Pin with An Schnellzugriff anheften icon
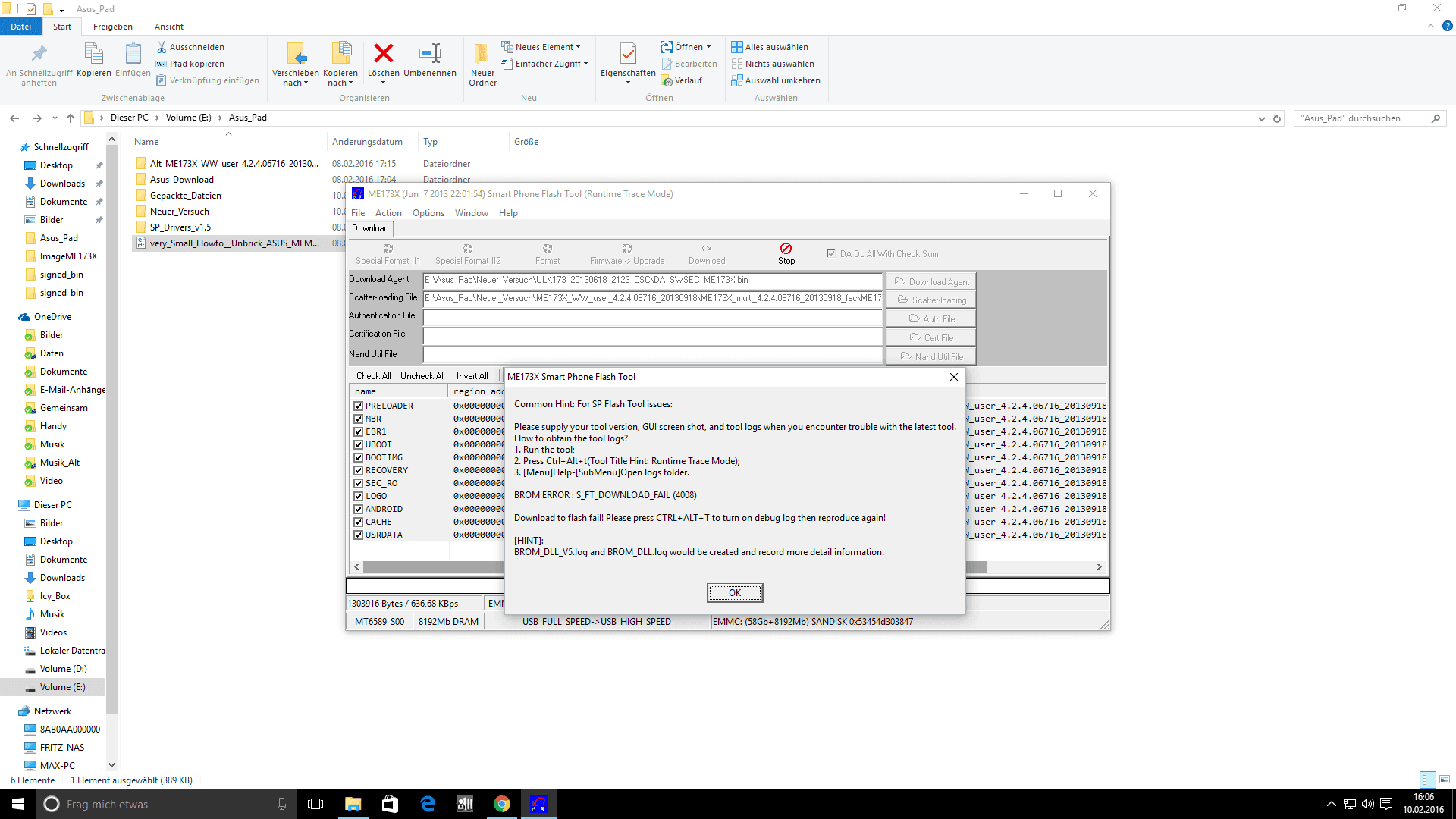 pyautogui.click(x=39, y=53)
